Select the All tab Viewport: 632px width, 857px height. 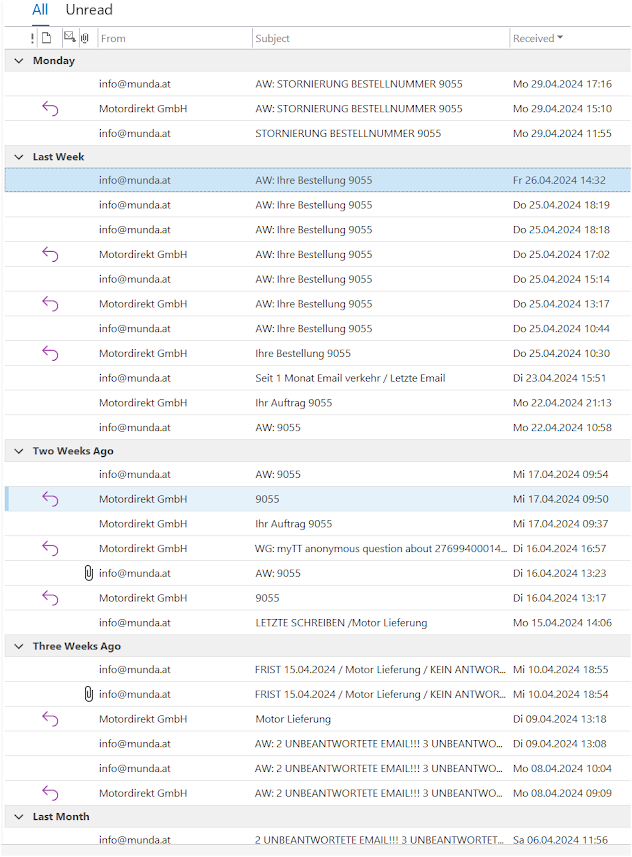click(x=39, y=10)
